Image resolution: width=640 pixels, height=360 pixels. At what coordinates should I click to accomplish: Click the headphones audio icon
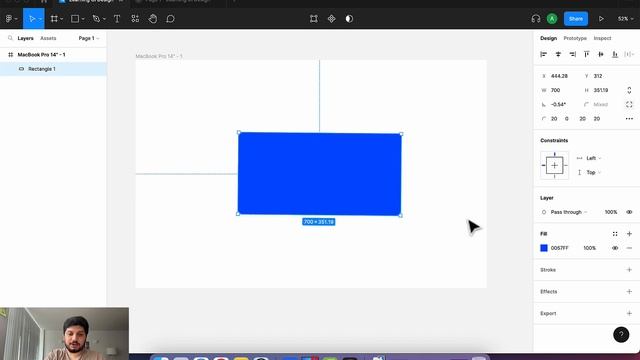(536, 19)
